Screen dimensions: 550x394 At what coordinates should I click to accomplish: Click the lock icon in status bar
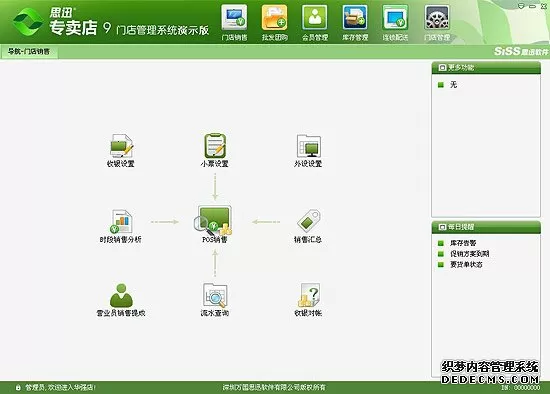18,388
